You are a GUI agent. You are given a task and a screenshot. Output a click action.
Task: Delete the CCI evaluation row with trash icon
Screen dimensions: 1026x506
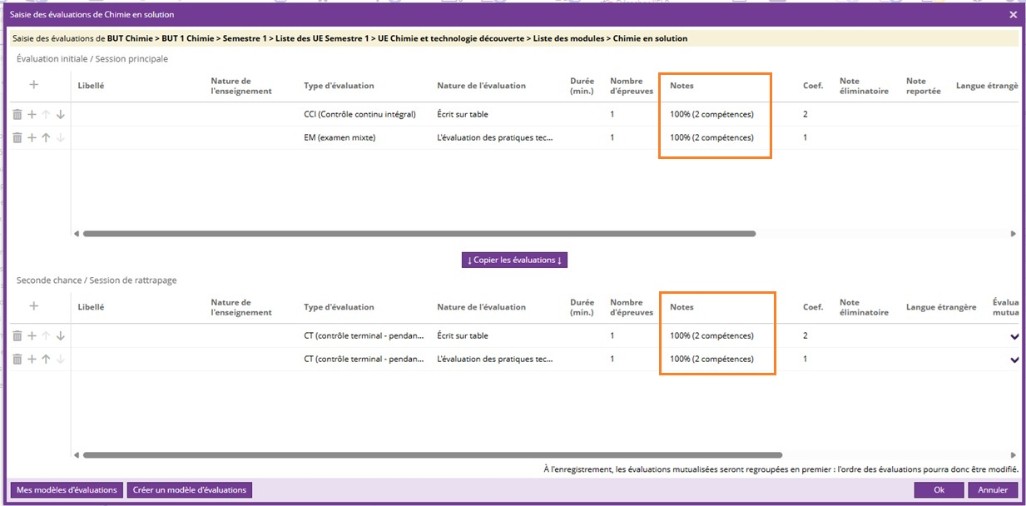pos(18,115)
